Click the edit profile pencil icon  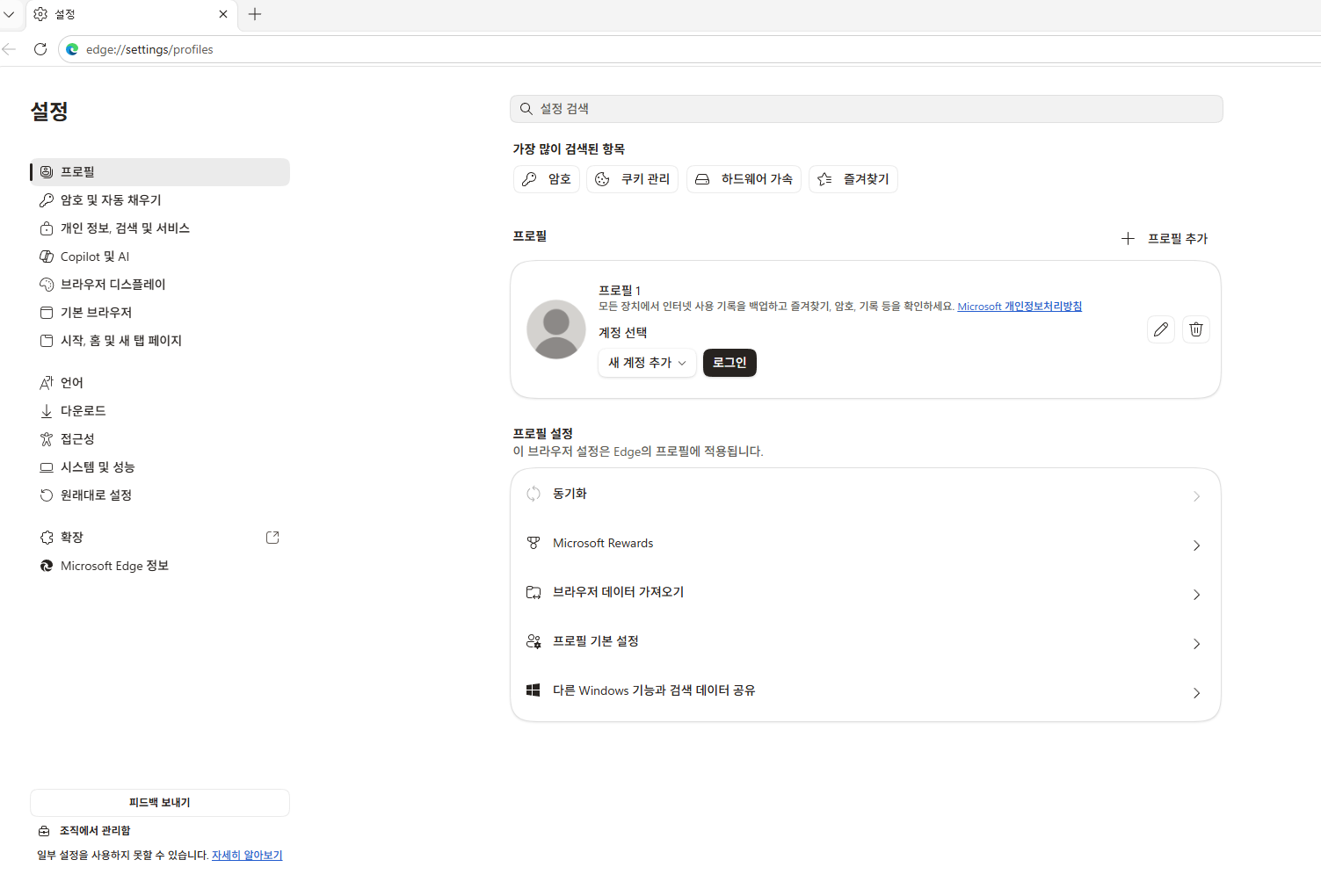tap(1161, 329)
